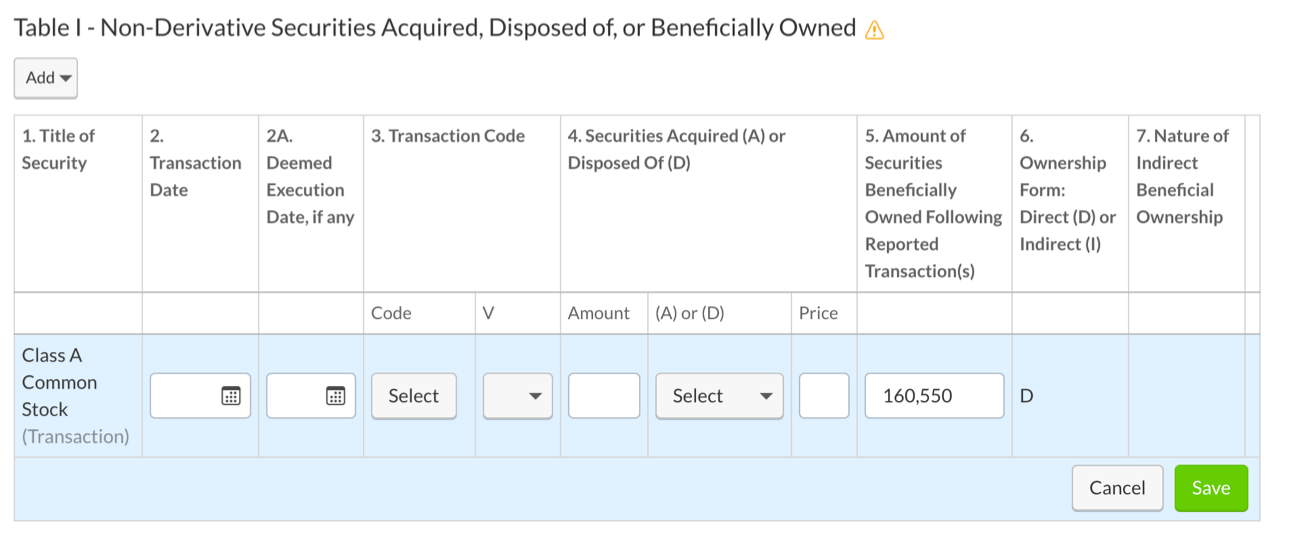Click into the Deemed Execution Date field
This screenshot has width=1300, height=544.
tap(296, 396)
